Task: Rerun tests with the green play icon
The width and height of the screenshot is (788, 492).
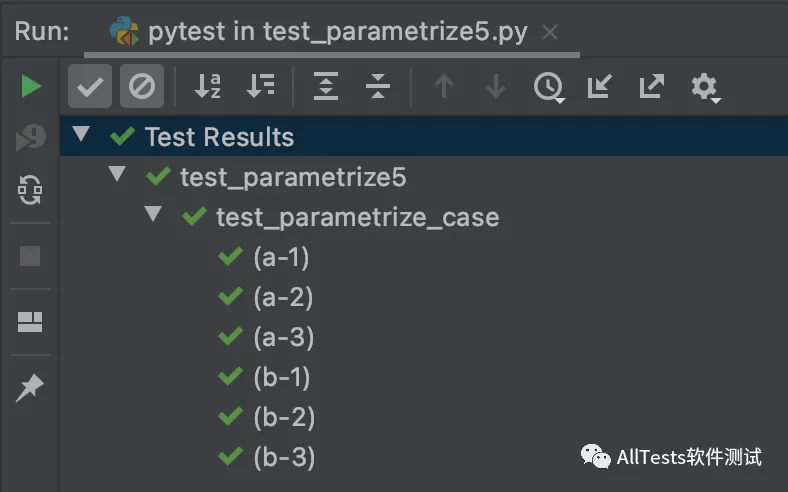Action: [31, 87]
